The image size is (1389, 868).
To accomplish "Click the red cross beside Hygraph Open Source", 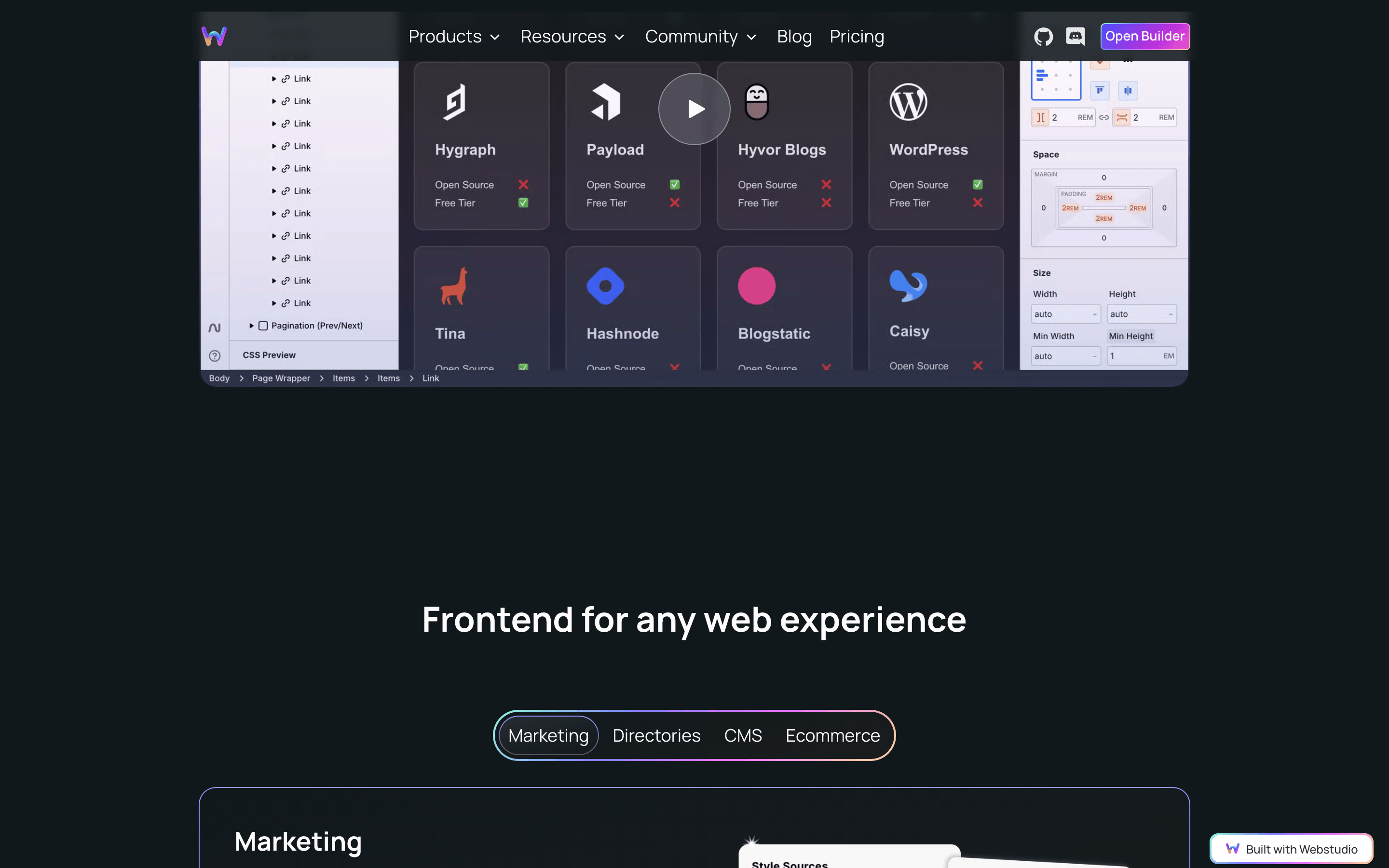I will (523, 184).
